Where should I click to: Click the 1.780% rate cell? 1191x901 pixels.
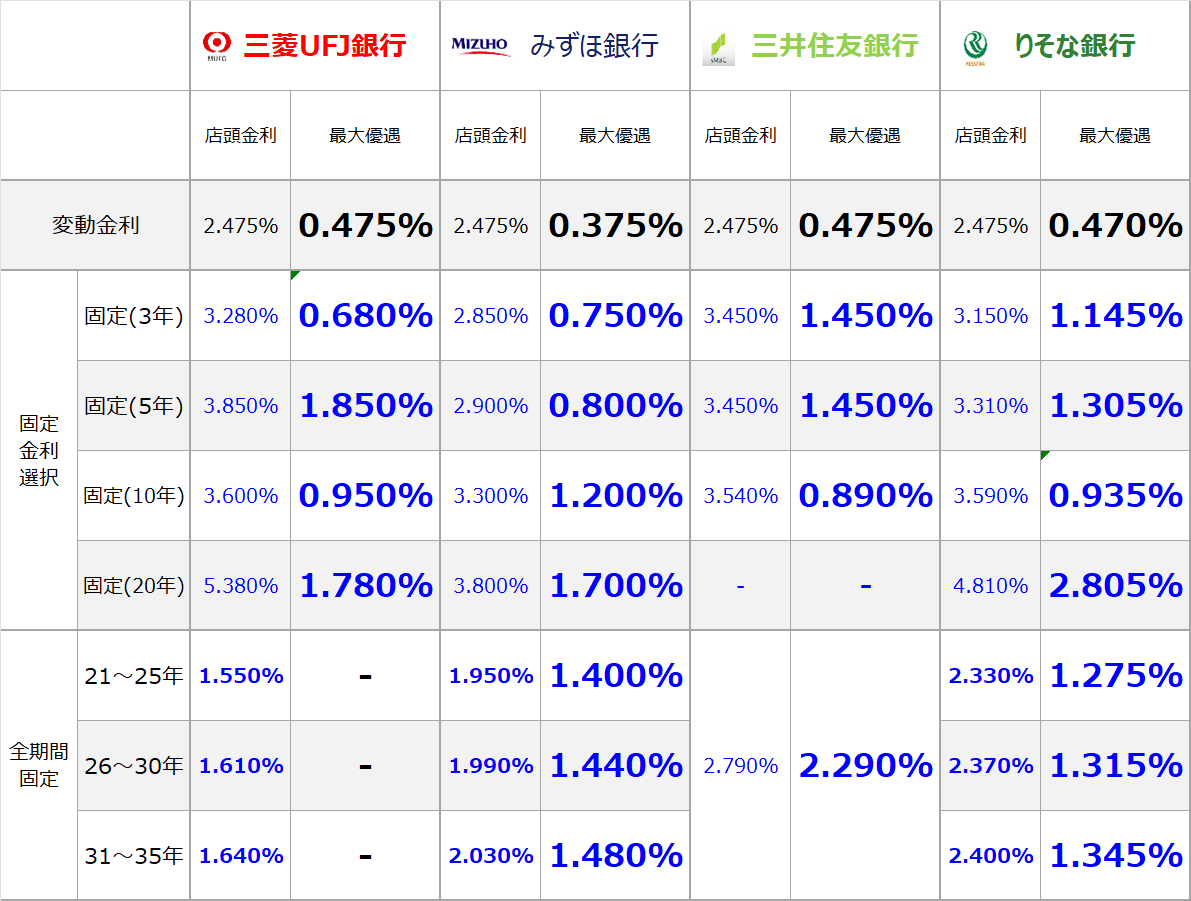click(x=365, y=585)
